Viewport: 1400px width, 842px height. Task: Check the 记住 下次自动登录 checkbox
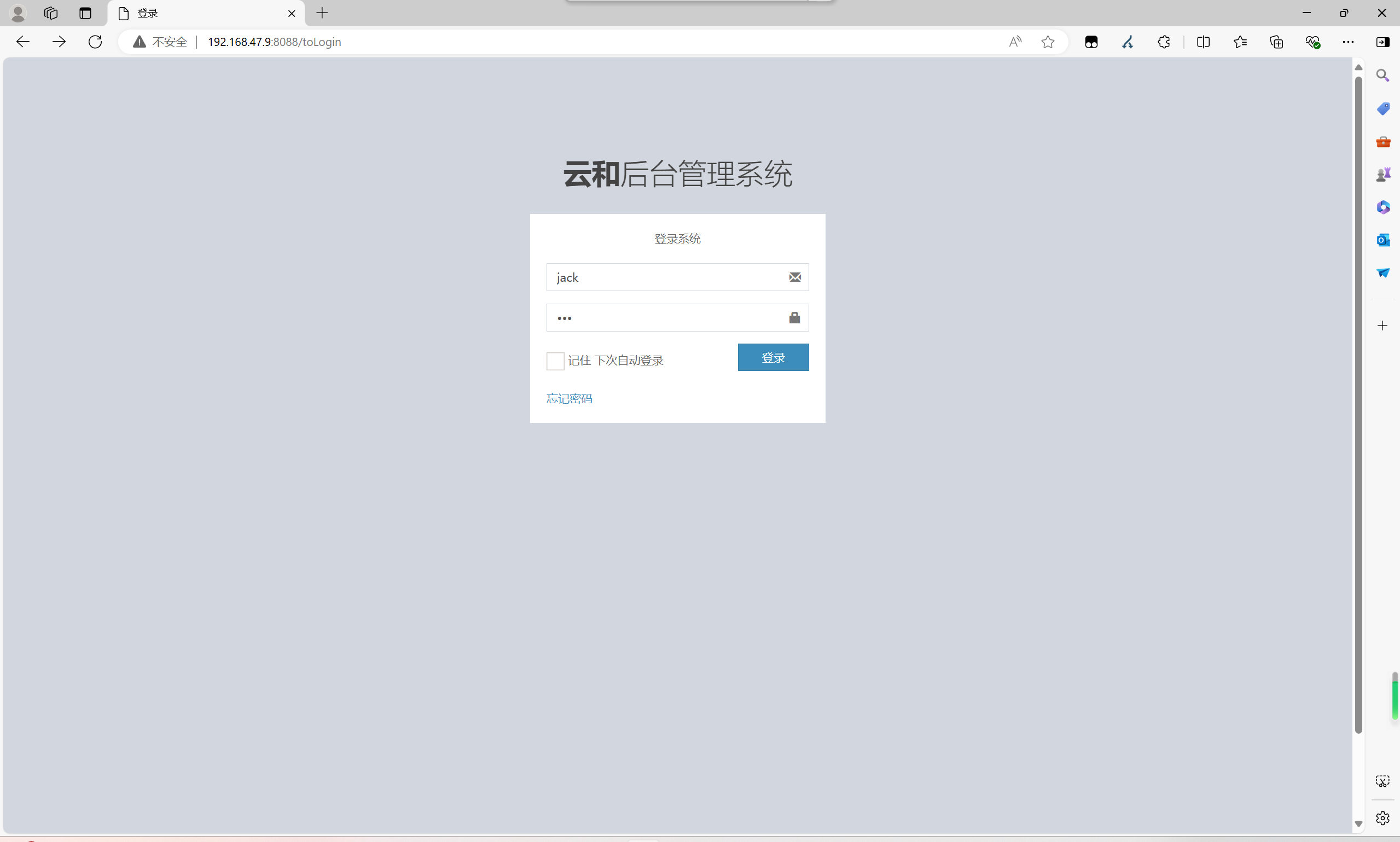(x=555, y=361)
